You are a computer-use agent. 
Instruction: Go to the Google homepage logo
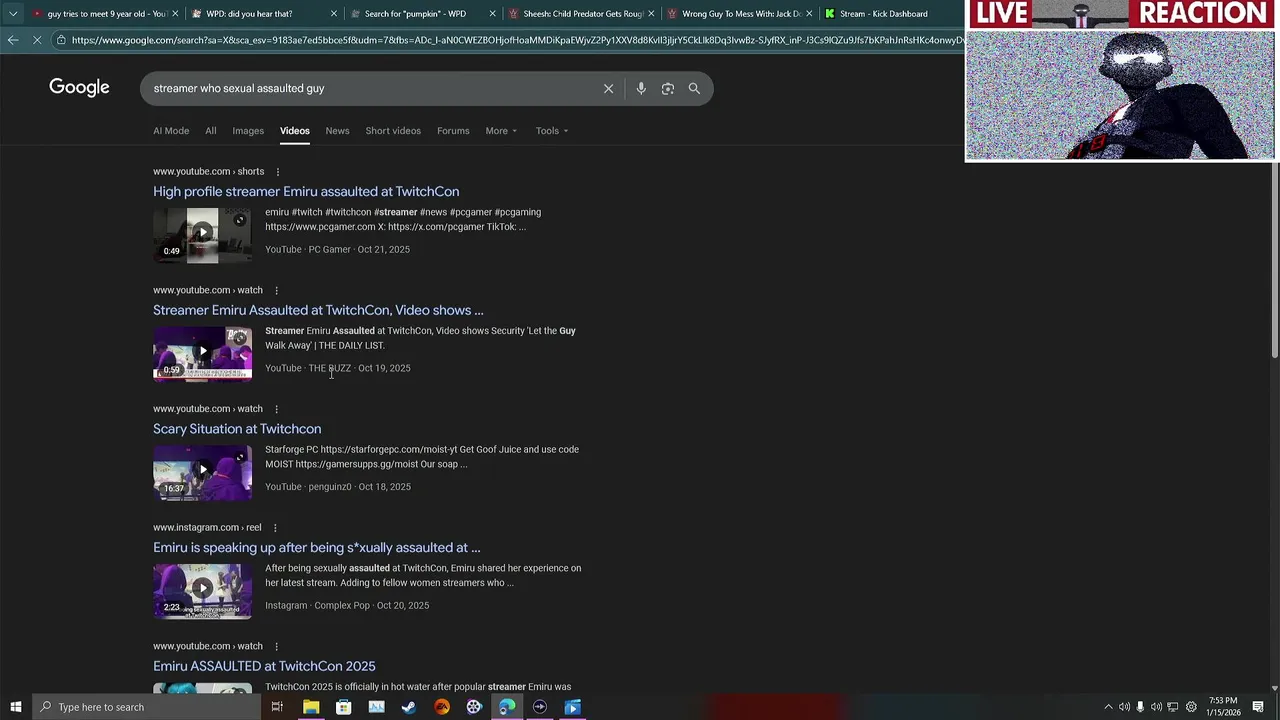[79, 88]
